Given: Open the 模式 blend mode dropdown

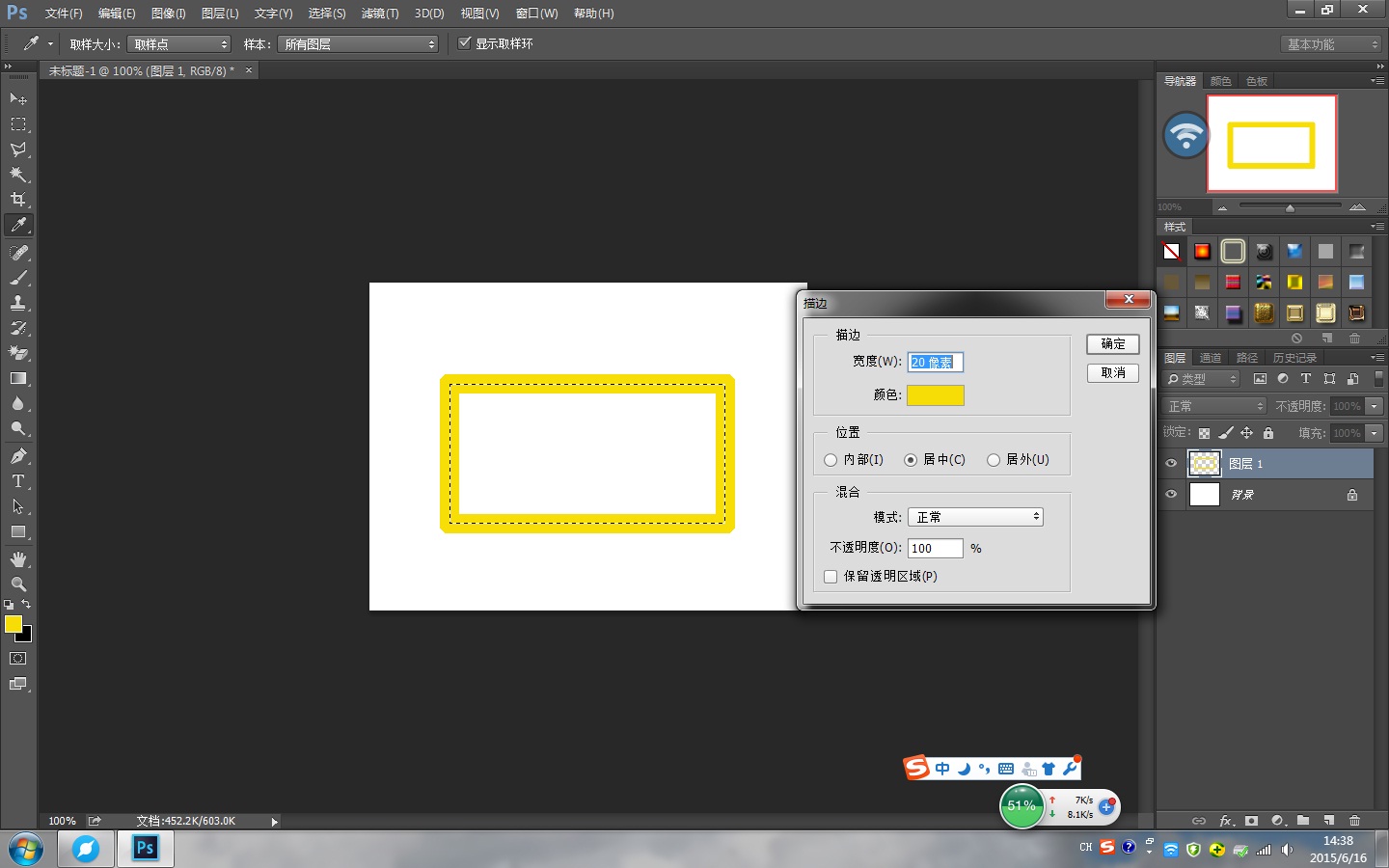Looking at the screenshot, I should click(975, 518).
